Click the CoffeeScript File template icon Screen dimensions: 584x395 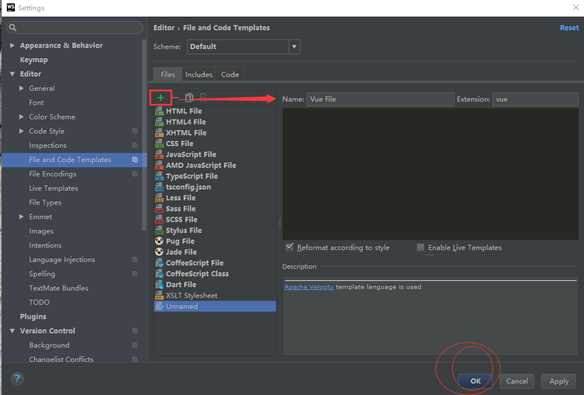(159, 262)
